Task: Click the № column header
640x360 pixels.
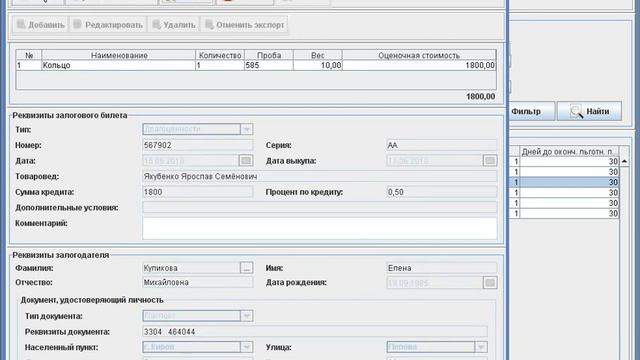Action: tap(29, 55)
